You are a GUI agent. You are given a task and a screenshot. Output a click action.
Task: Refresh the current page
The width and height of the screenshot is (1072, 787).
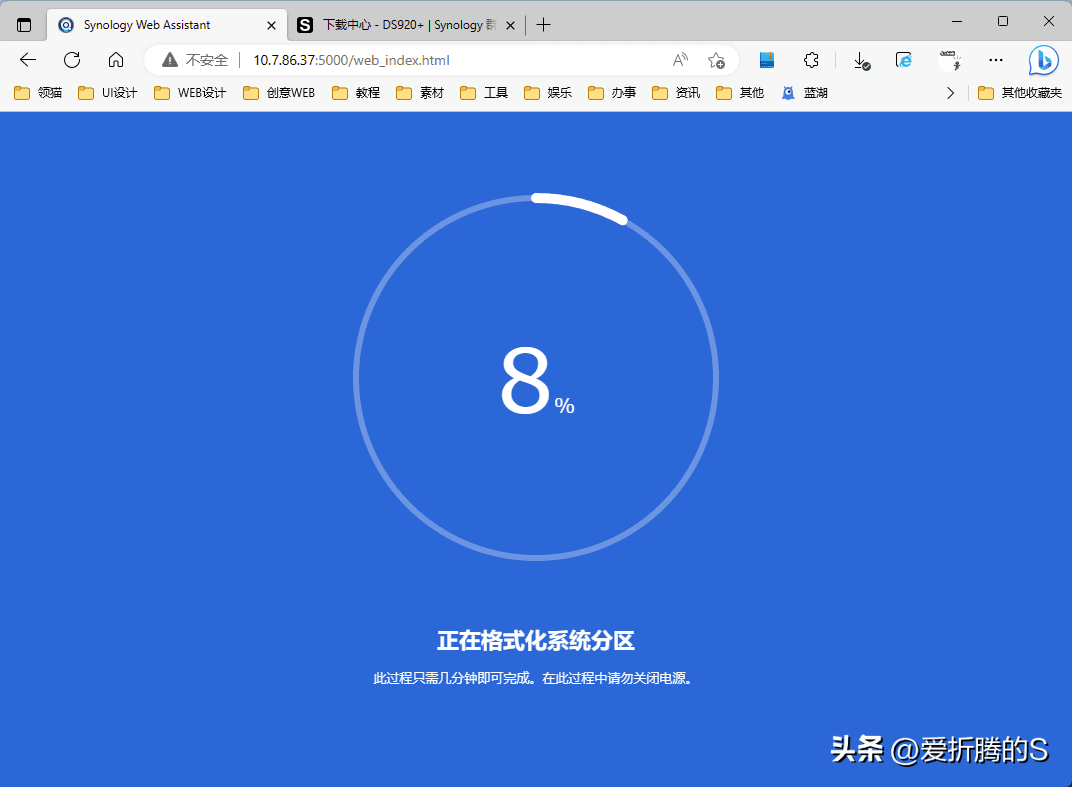[x=72, y=60]
